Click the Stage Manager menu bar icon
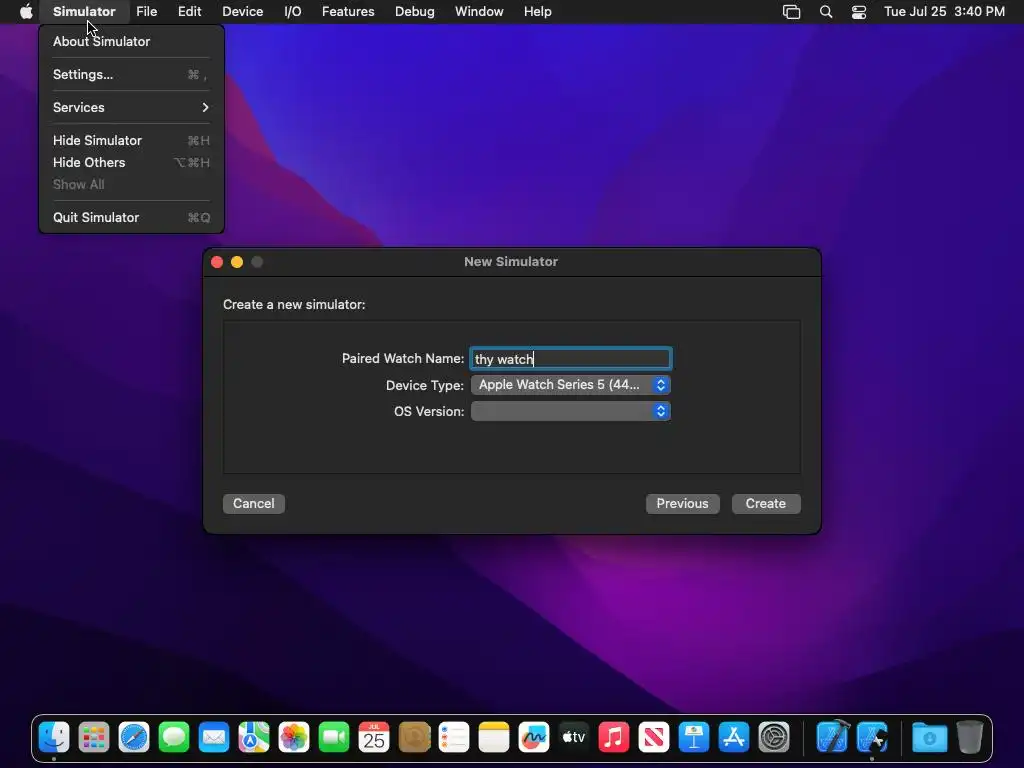 [792, 12]
